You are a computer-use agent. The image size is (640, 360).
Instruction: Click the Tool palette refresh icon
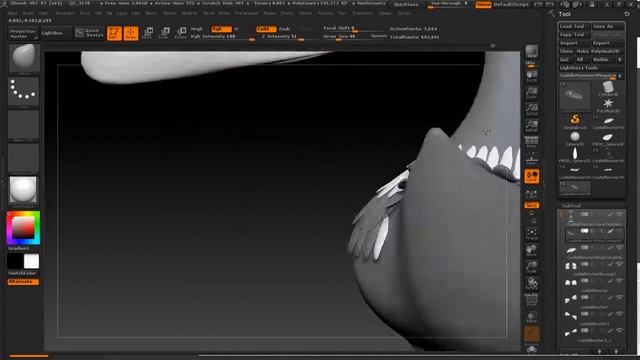[627, 14]
